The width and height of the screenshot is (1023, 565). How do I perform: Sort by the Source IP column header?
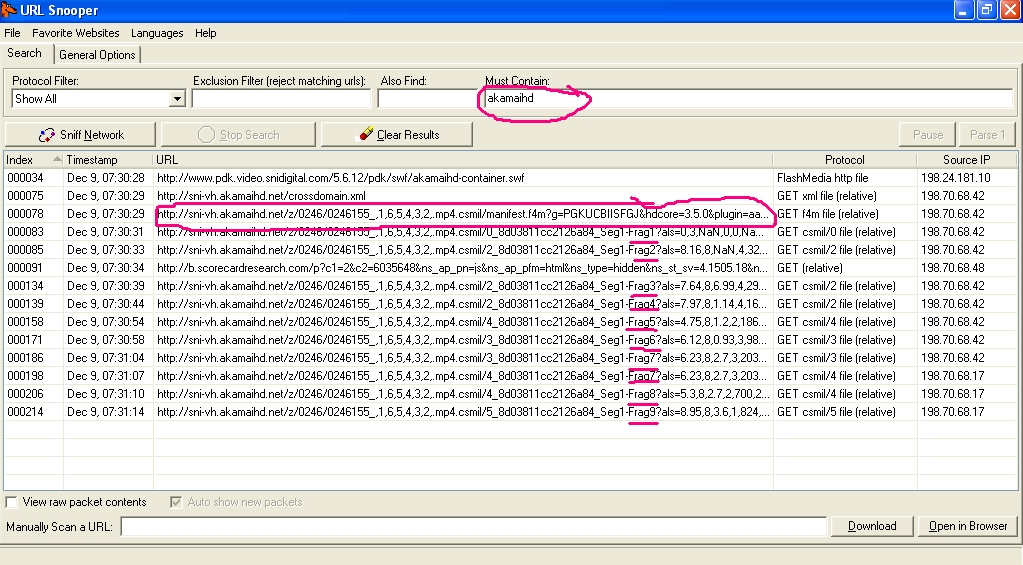point(966,160)
